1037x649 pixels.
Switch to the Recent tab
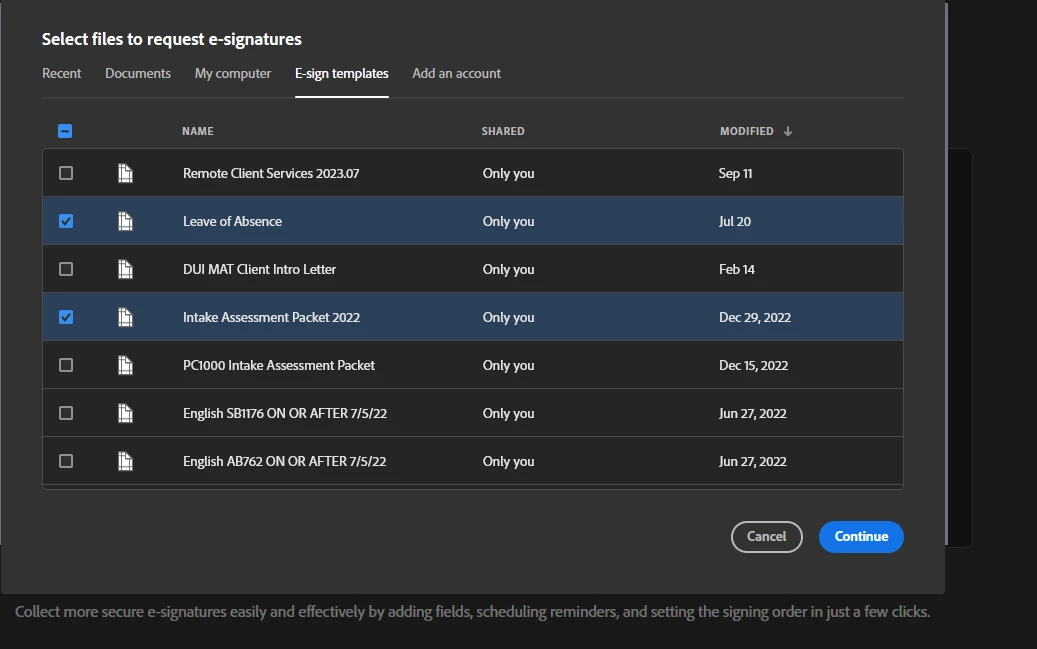point(62,73)
